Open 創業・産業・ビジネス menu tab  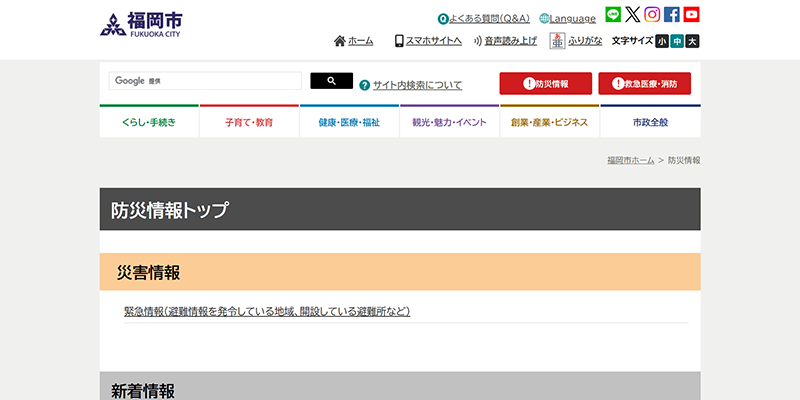click(x=549, y=121)
